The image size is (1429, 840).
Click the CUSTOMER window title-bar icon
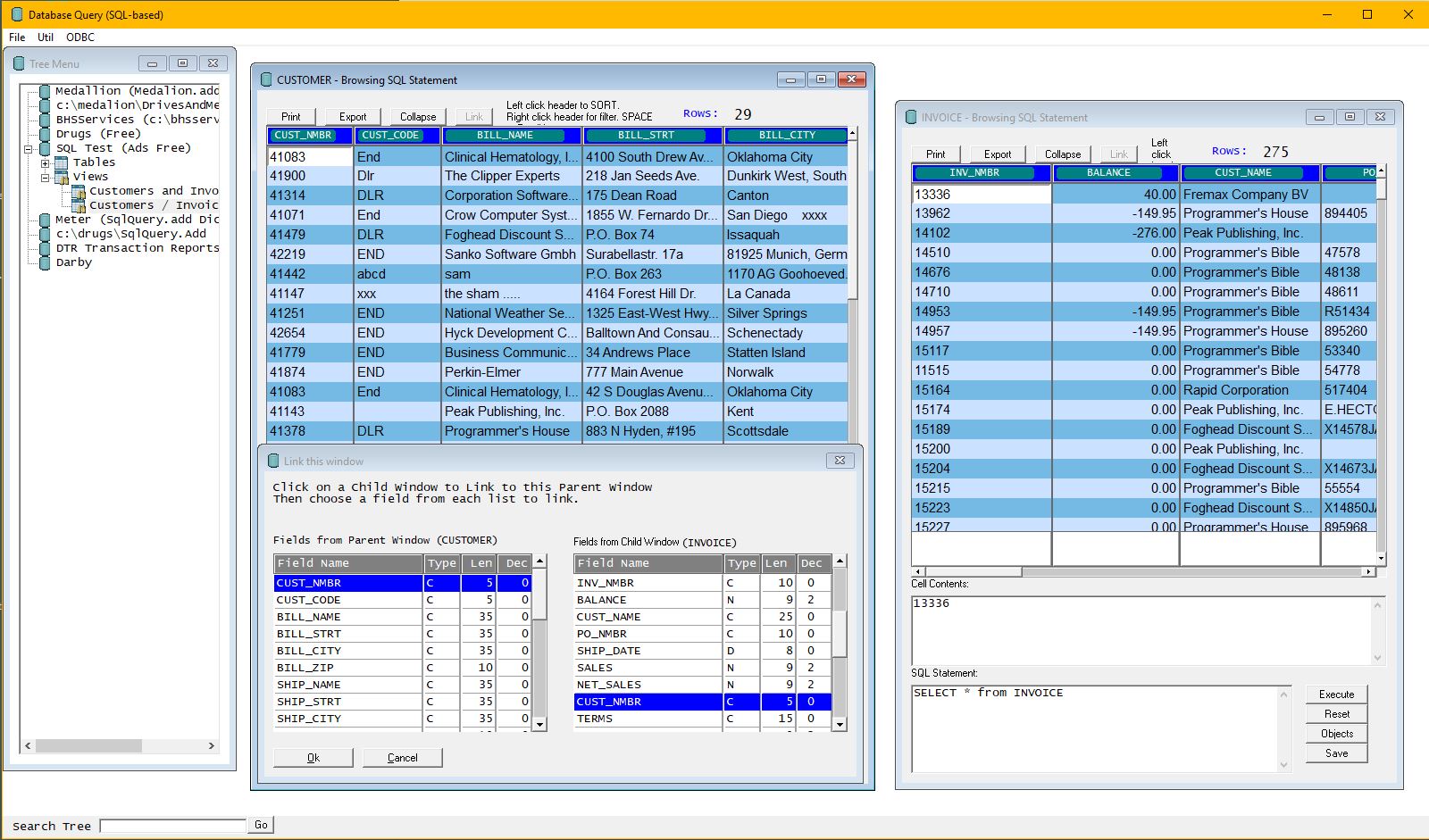(268, 79)
